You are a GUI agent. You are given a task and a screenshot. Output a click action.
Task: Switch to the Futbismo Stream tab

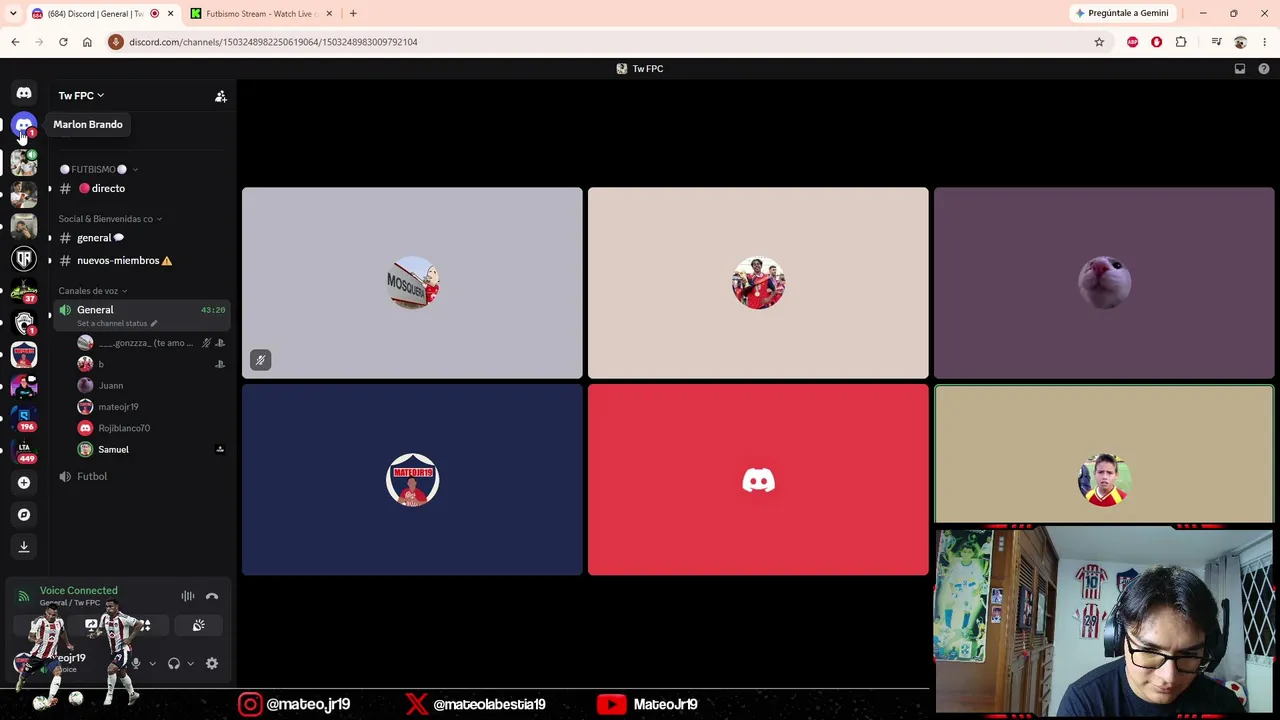[x=262, y=13]
